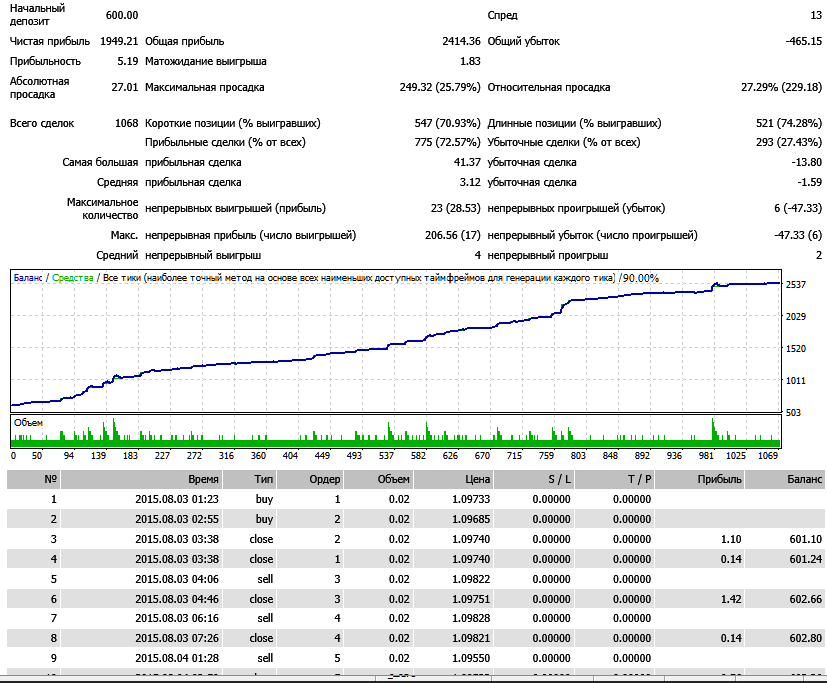Select time cell 2015.08.04 01:28

177,659
